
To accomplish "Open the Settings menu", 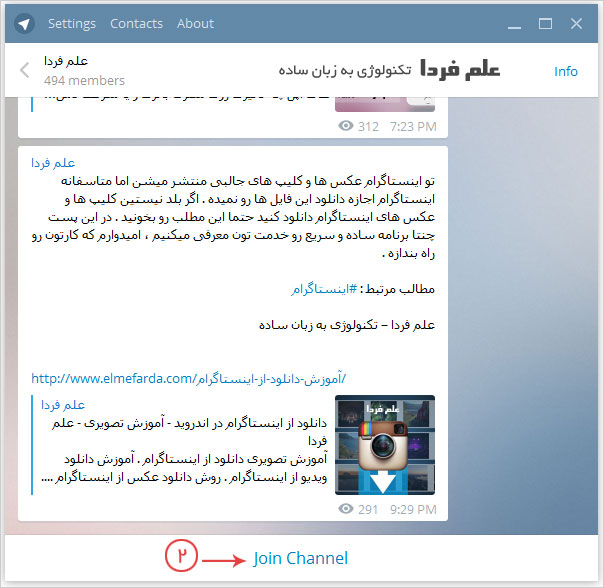I will (71, 23).
